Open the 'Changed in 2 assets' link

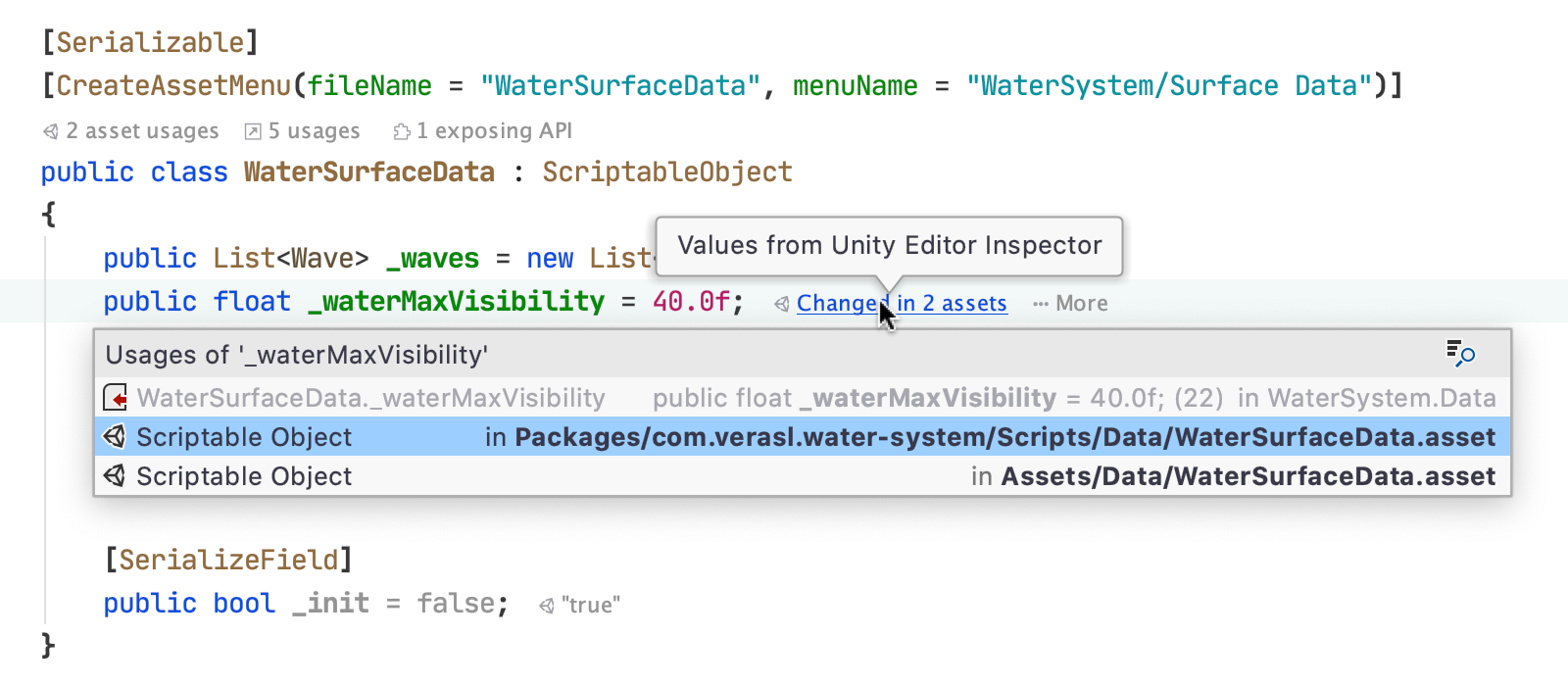(902, 304)
